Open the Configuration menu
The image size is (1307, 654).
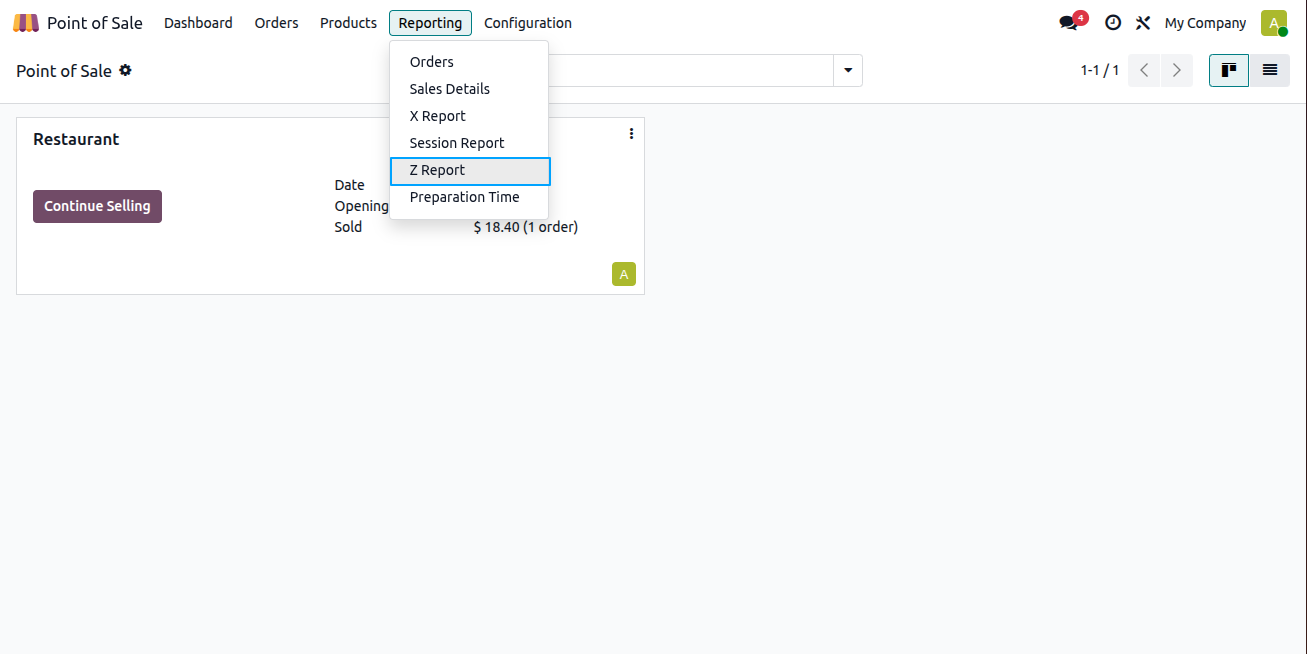pos(528,23)
